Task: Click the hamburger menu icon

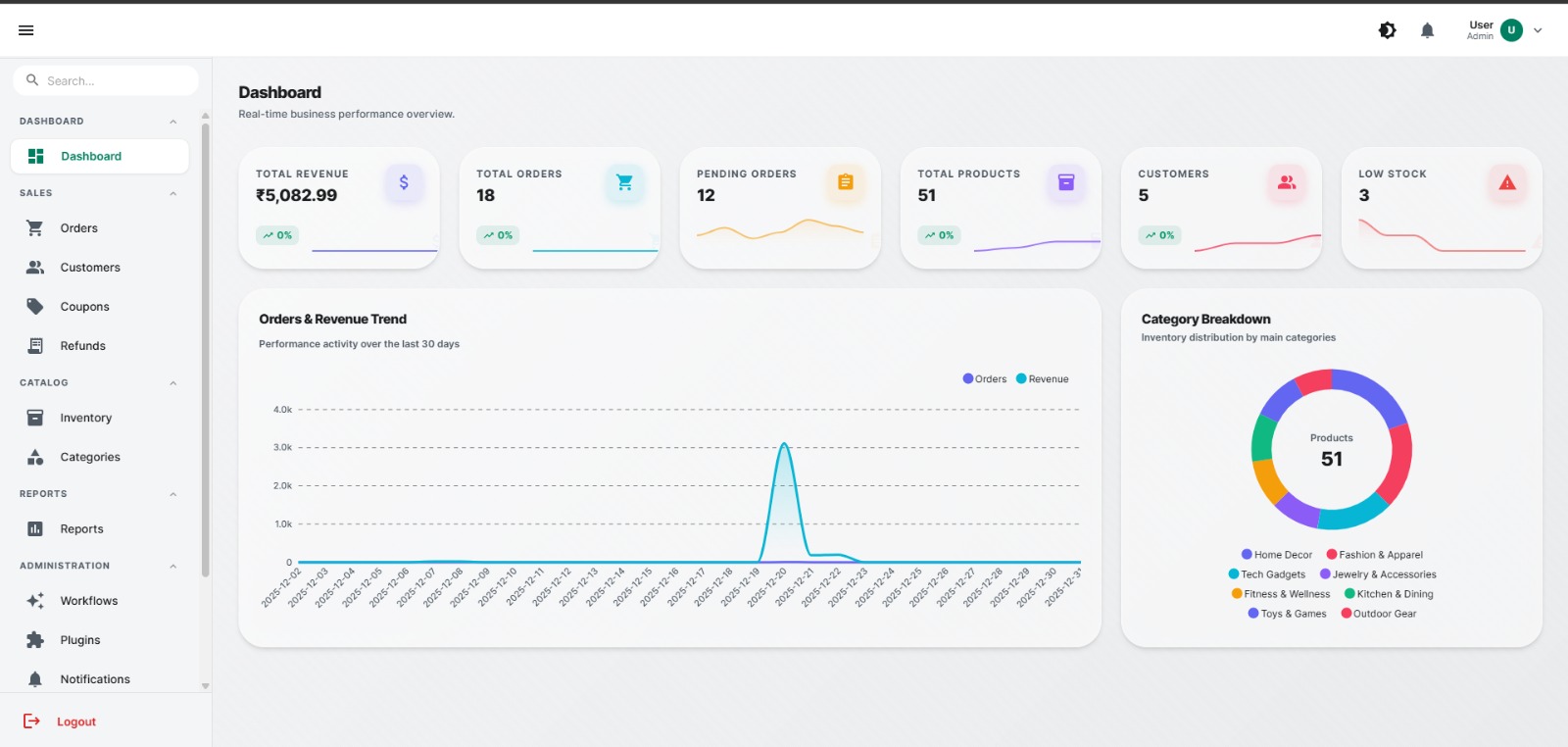Action: [x=26, y=30]
